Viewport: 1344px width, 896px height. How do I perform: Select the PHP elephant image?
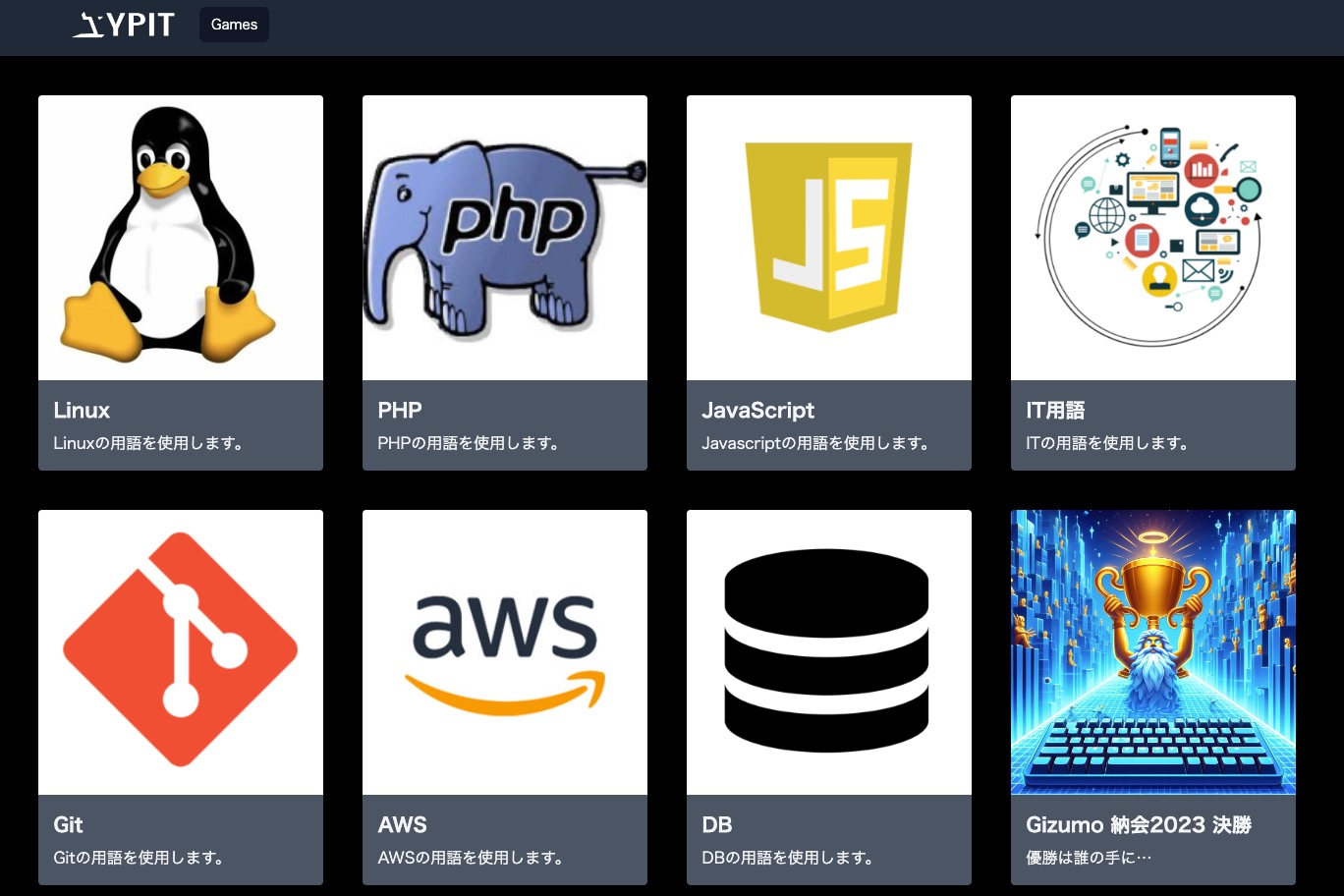(505, 238)
